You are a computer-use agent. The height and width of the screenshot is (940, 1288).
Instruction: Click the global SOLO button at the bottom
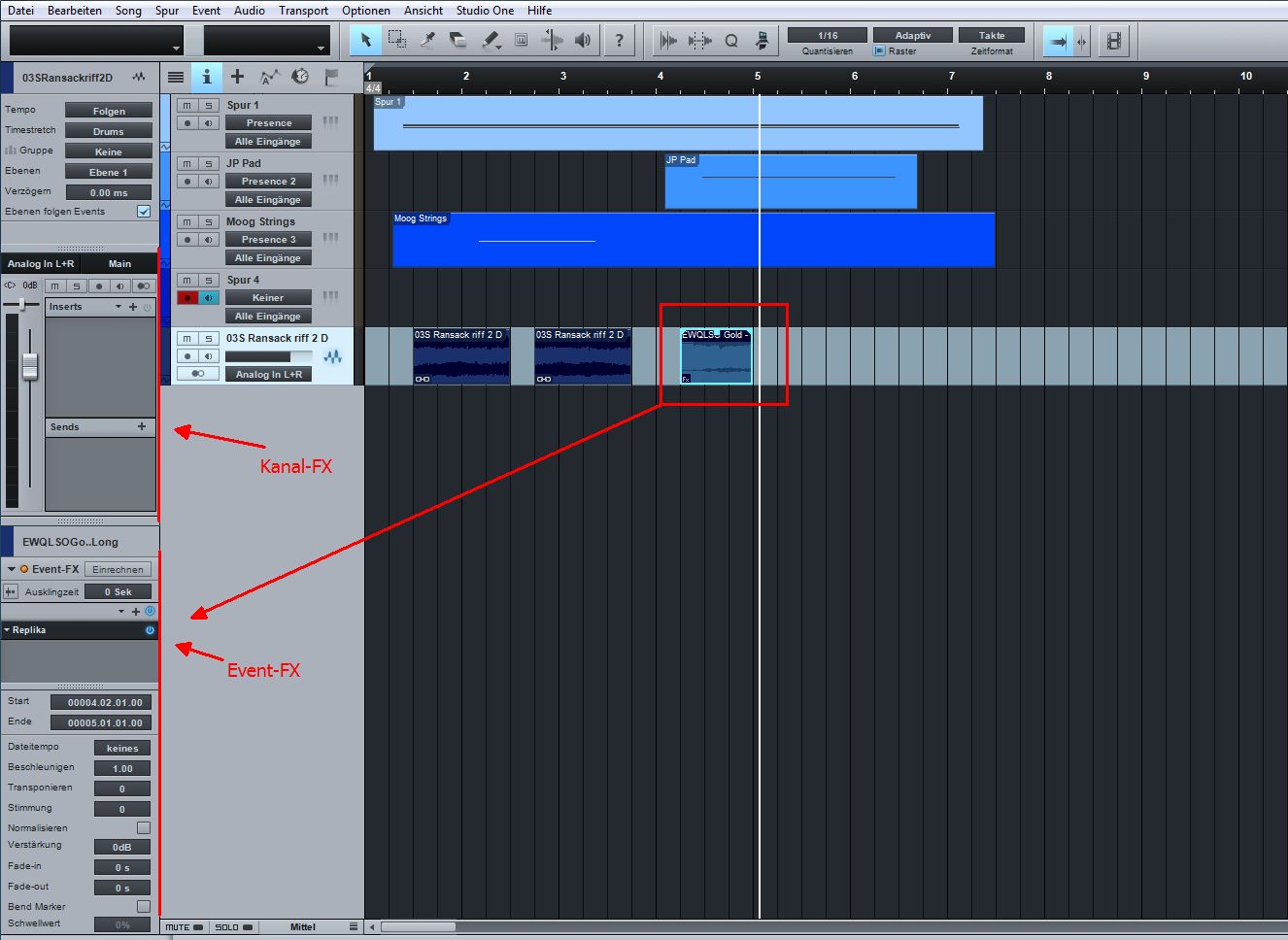(233, 927)
